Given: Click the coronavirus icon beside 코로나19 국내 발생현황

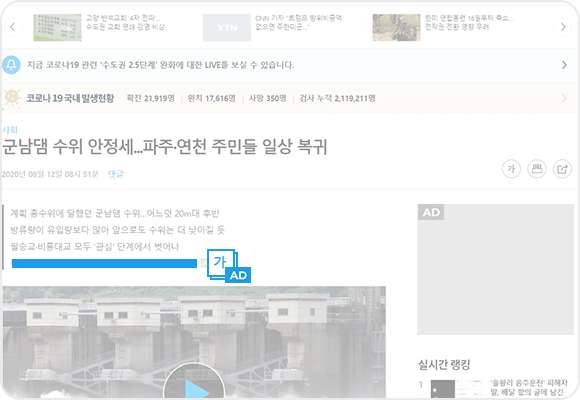Looking at the screenshot, I should [11, 98].
